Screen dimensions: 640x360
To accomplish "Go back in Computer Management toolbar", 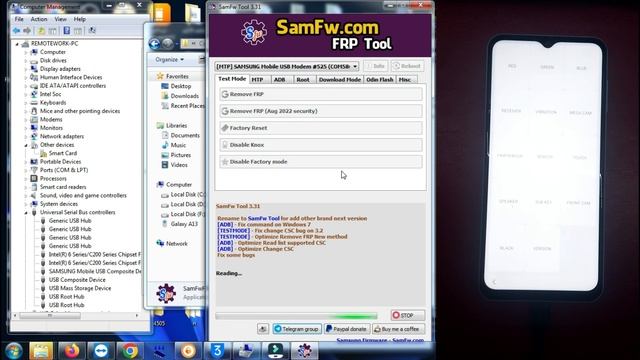I will pos(16,31).
